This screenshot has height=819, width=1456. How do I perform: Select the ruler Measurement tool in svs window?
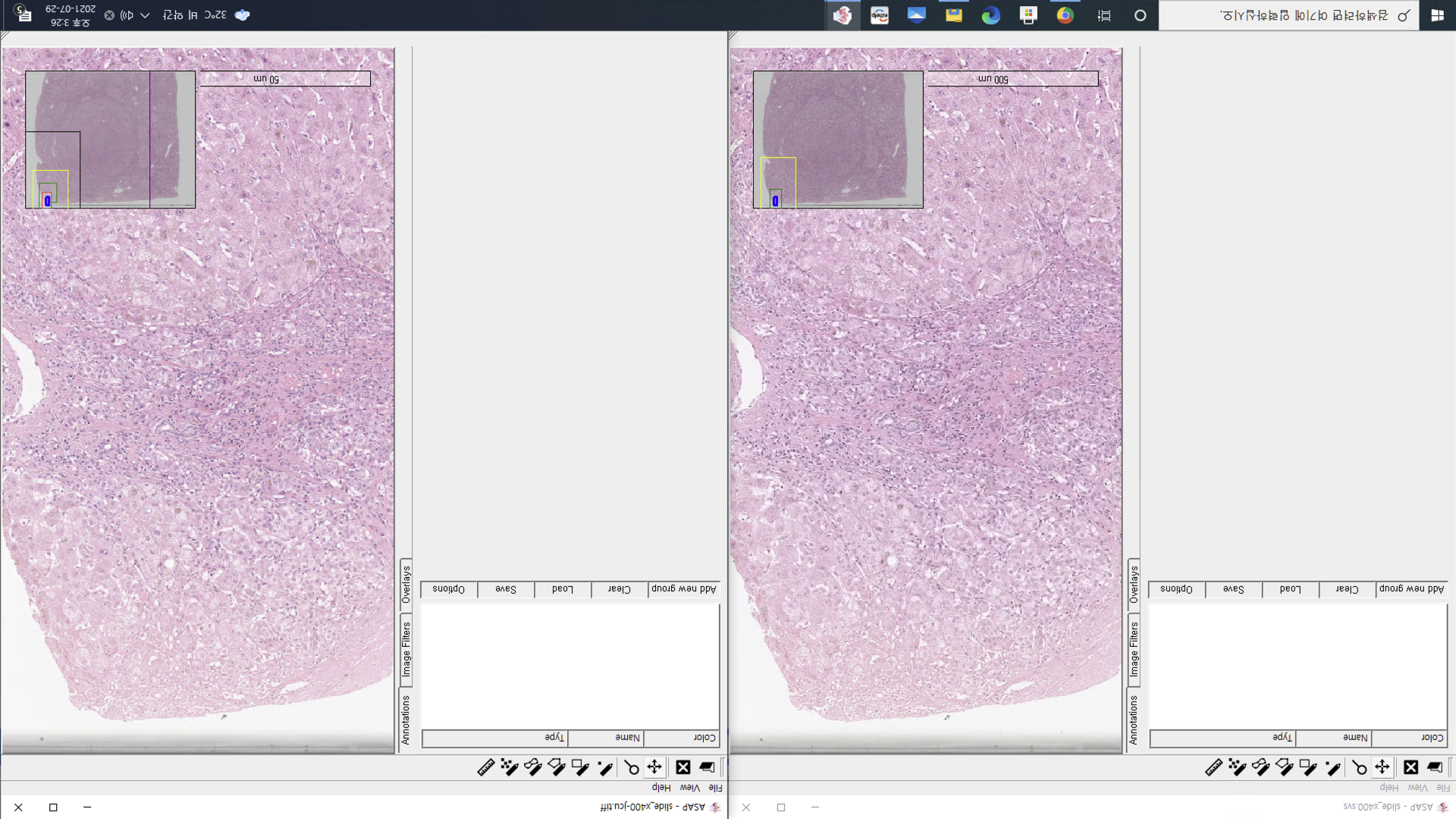(x=1213, y=767)
